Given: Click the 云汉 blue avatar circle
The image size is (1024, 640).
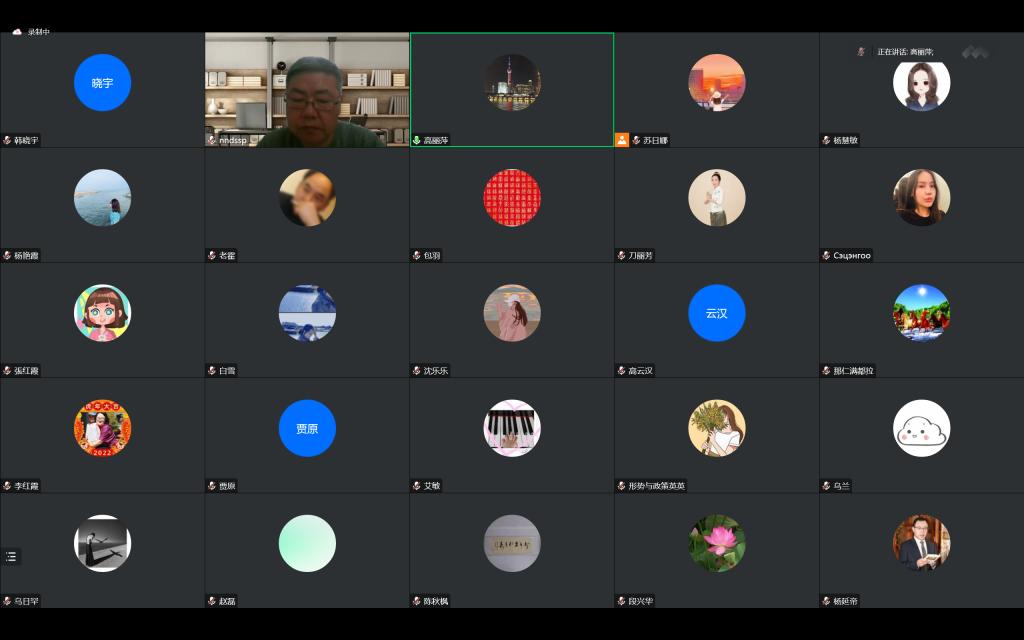Looking at the screenshot, I should coord(717,313).
